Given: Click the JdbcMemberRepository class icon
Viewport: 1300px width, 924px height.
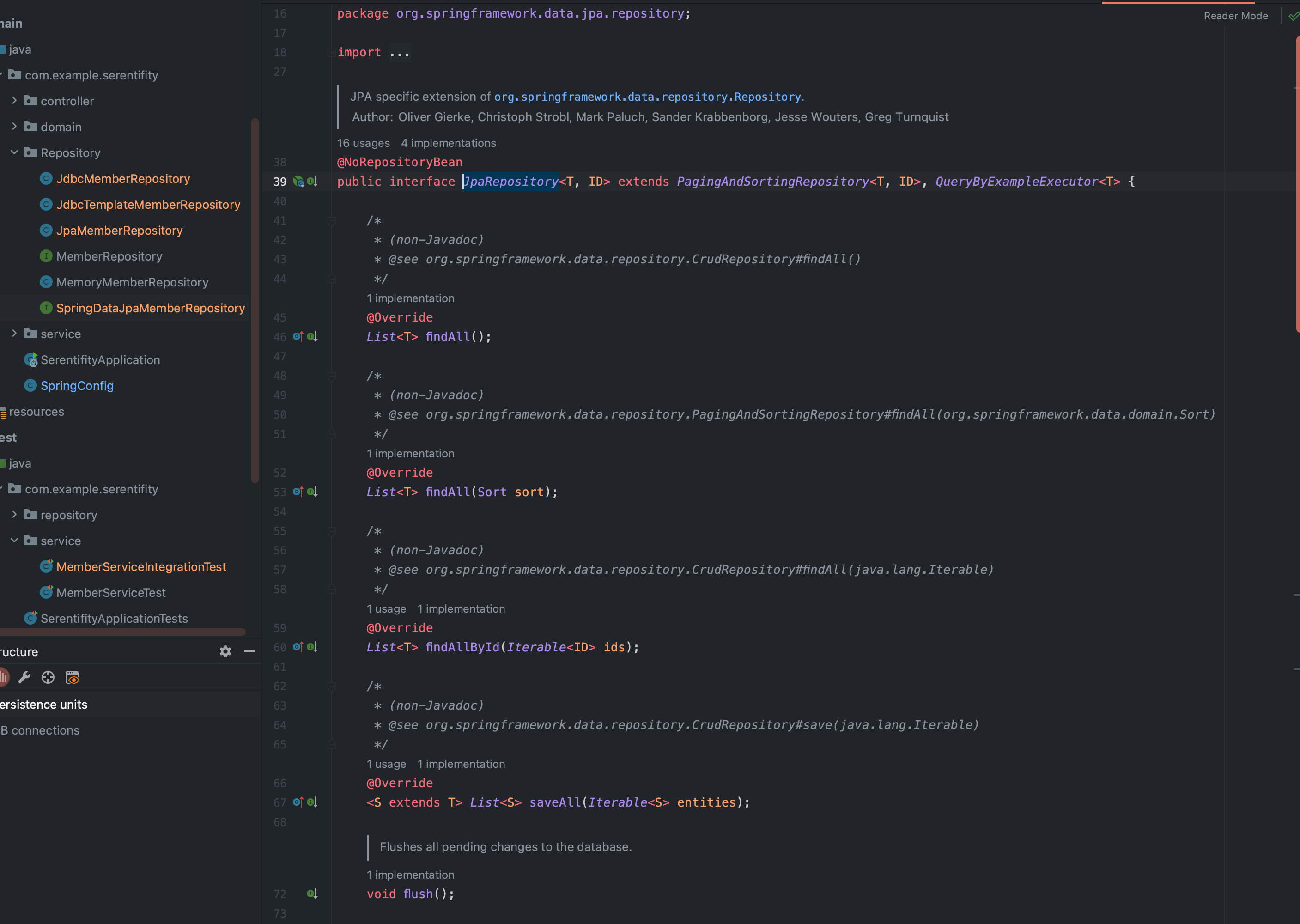Looking at the screenshot, I should [46, 179].
